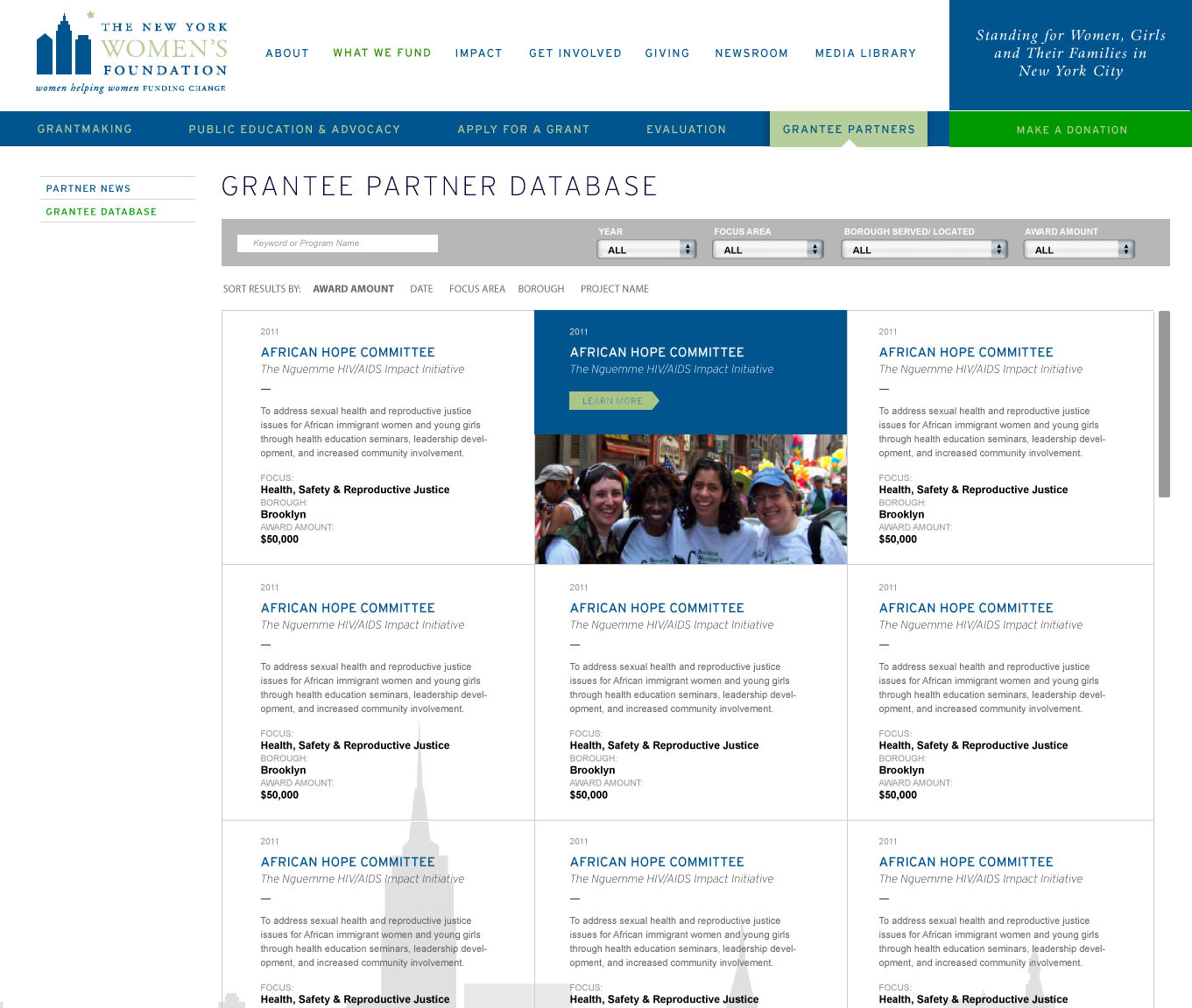
Task: Sort results by Project Name
Action: pyautogui.click(x=615, y=289)
